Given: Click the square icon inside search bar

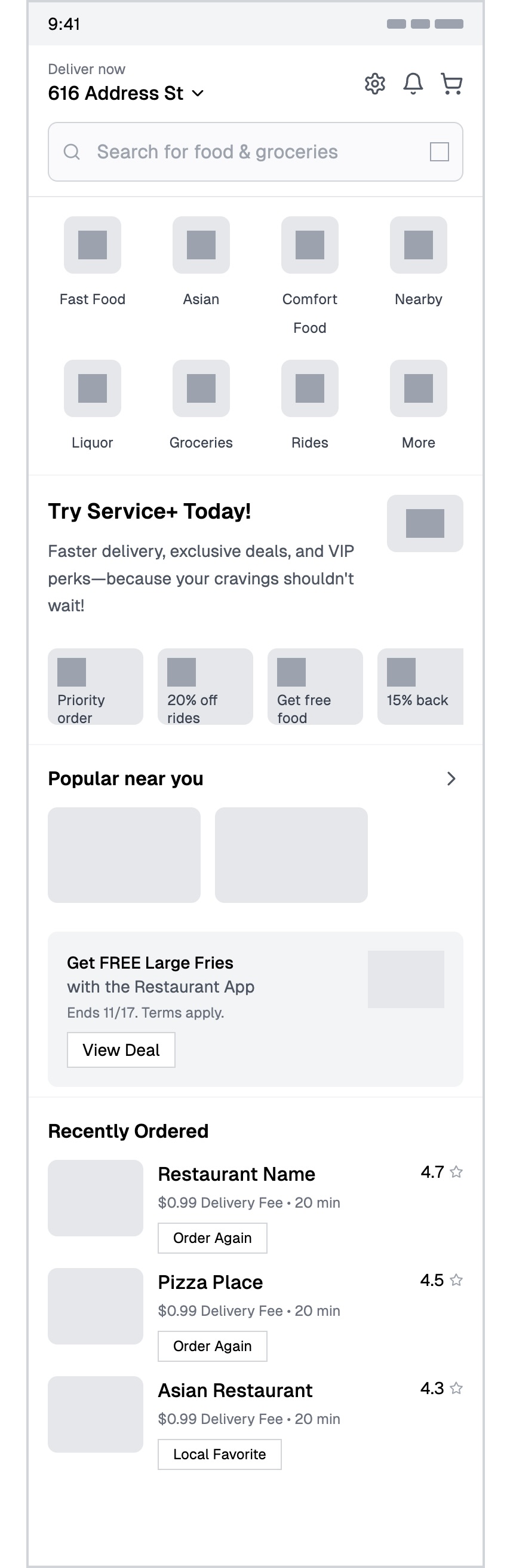Looking at the screenshot, I should (440, 152).
